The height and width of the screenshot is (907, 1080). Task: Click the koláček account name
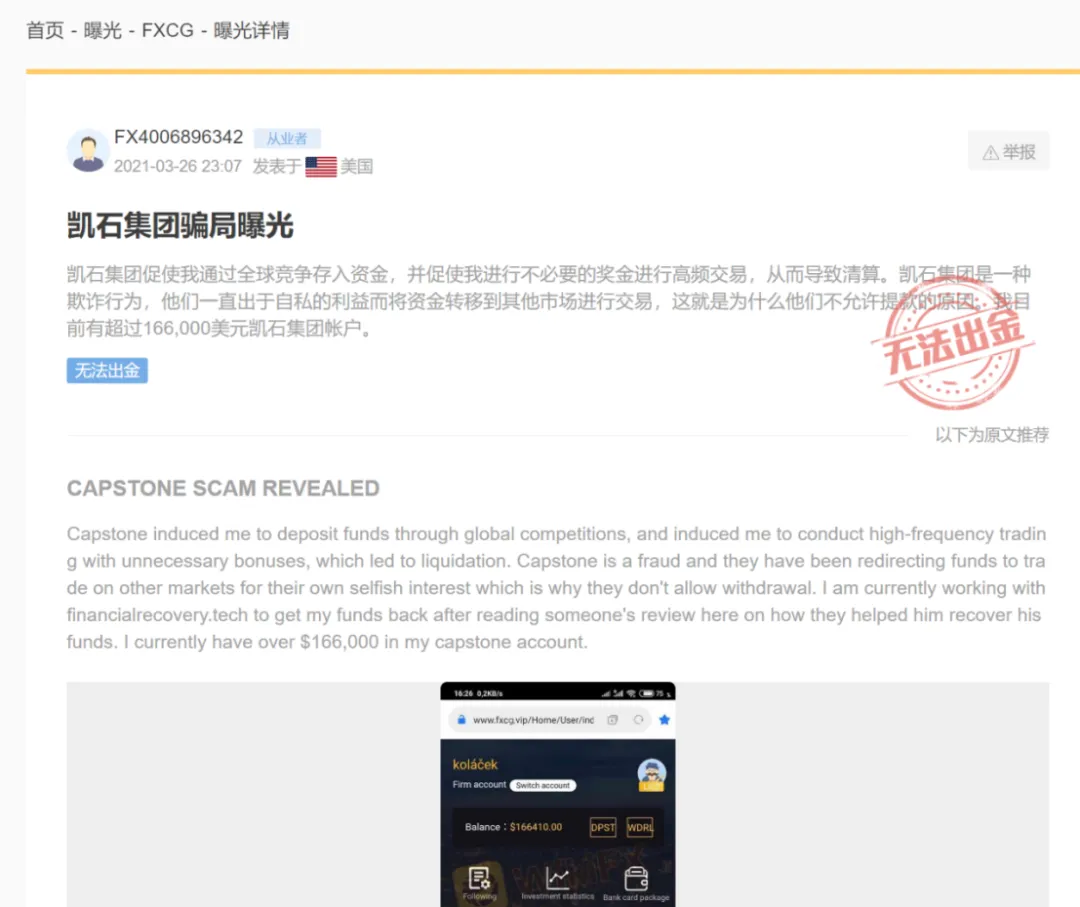pos(475,764)
